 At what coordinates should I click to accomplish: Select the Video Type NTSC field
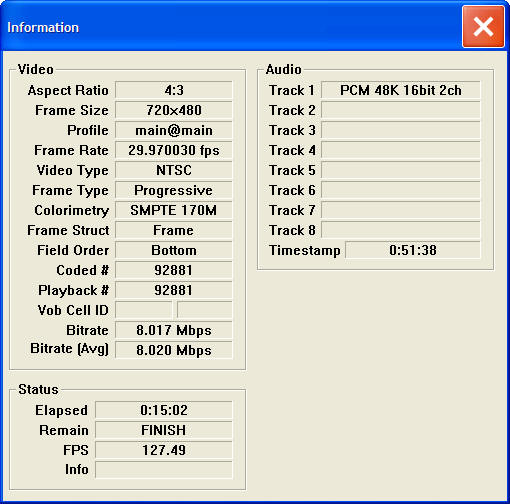(174, 170)
